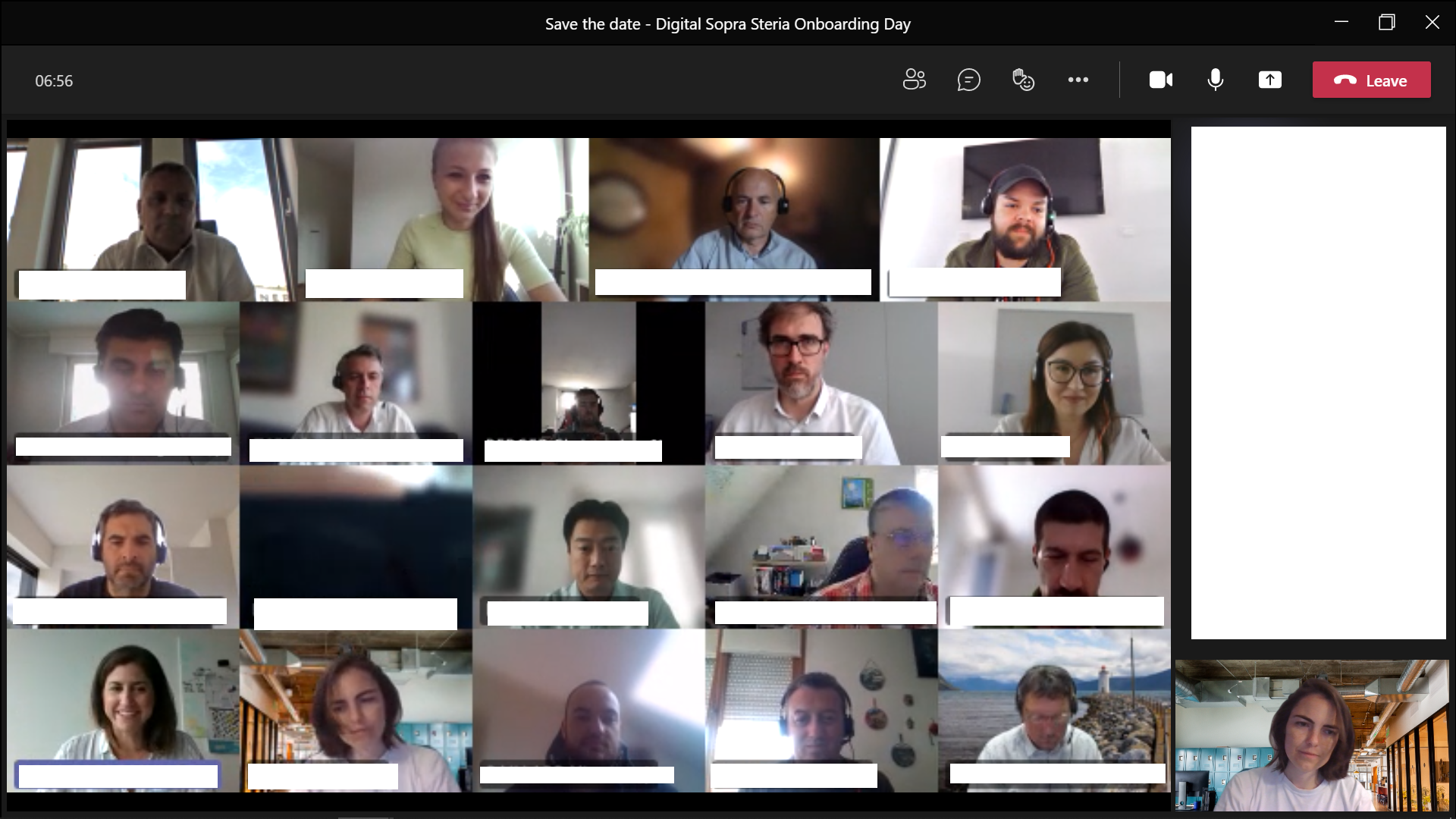The width and height of the screenshot is (1456, 819).
Task: Click the meeting title in title bar
Action: [x=727, y=24]
